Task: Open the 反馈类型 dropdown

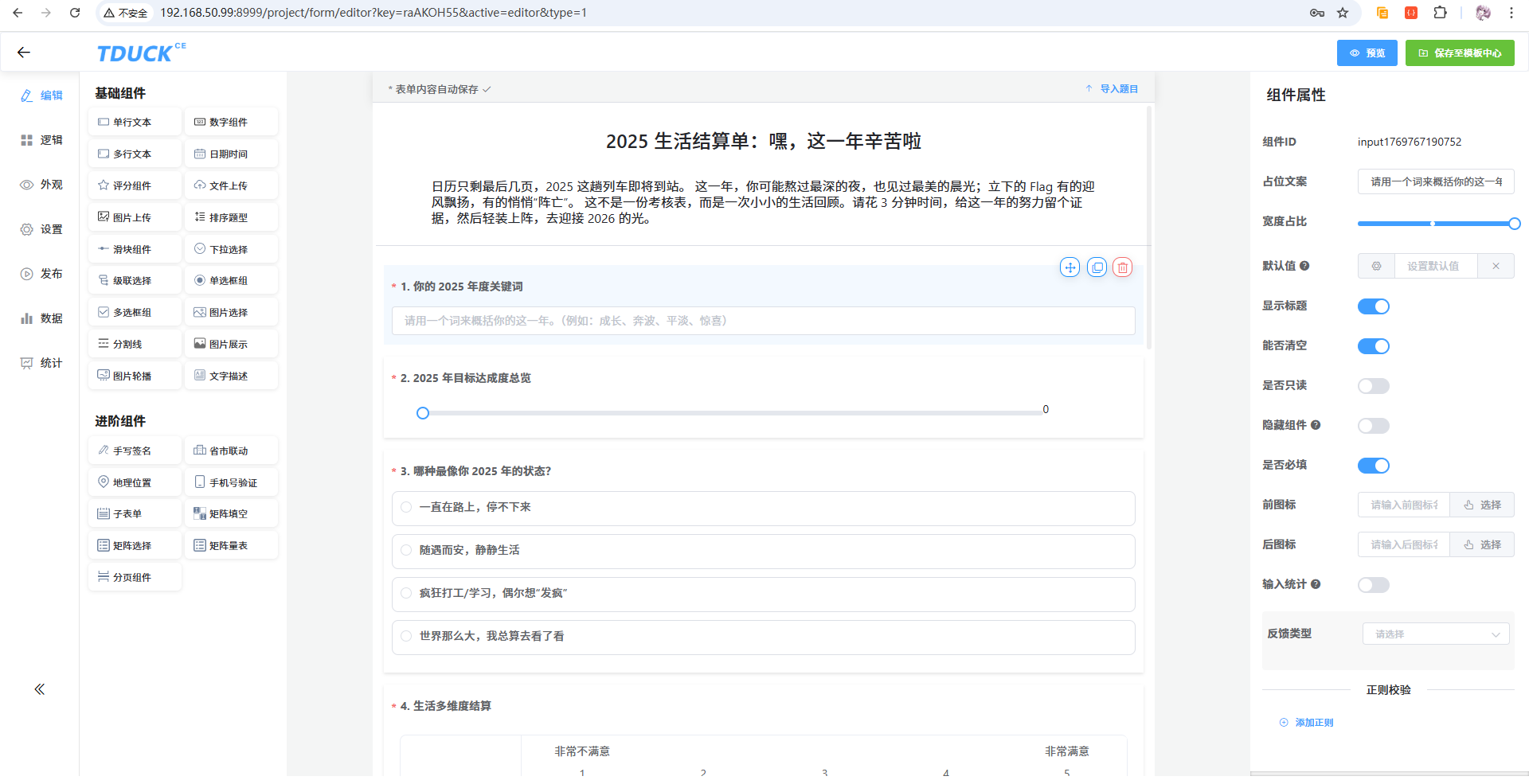Action: [1436, 634]
